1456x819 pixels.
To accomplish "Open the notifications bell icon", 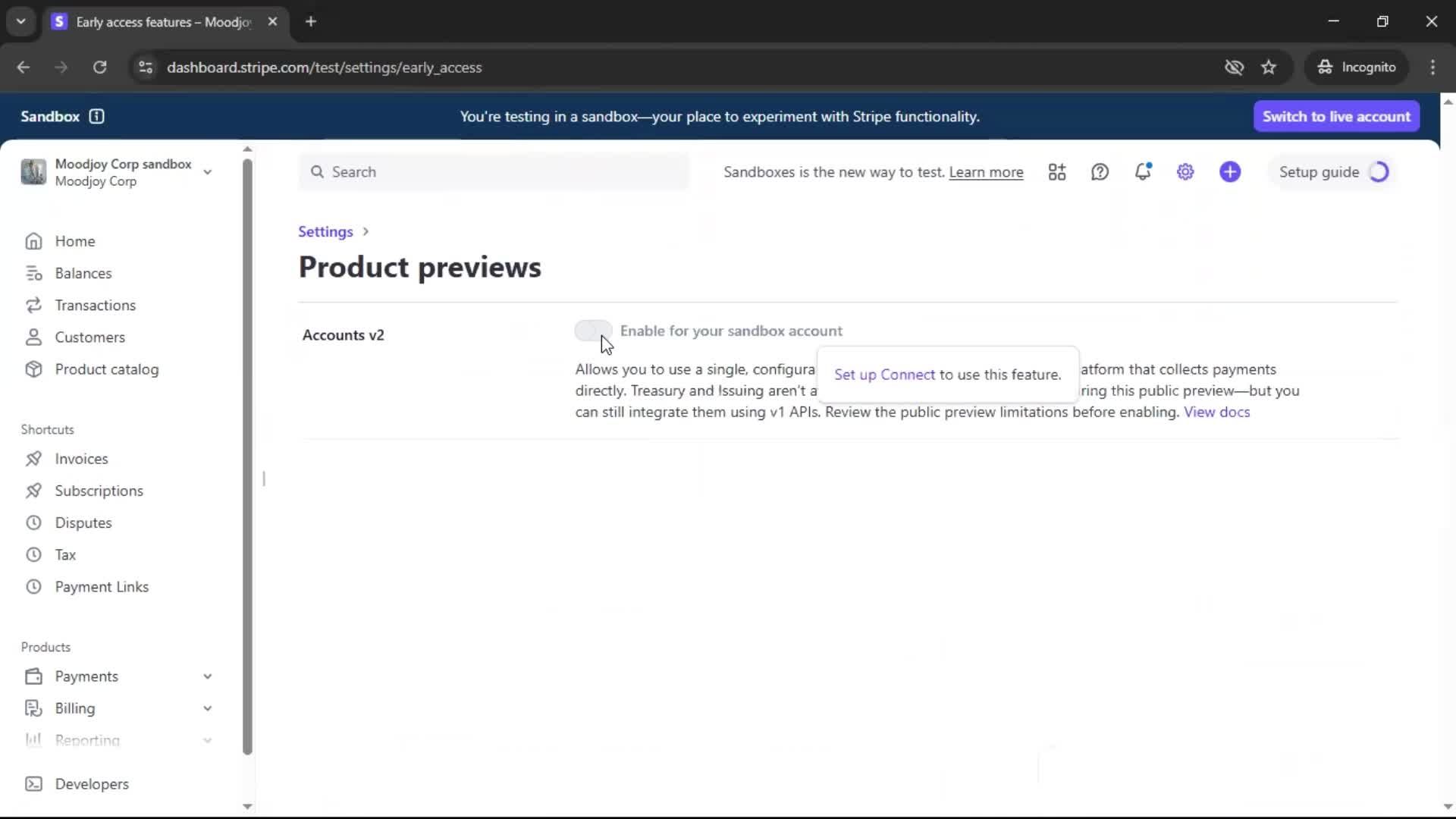I will tap(1142, 172).
